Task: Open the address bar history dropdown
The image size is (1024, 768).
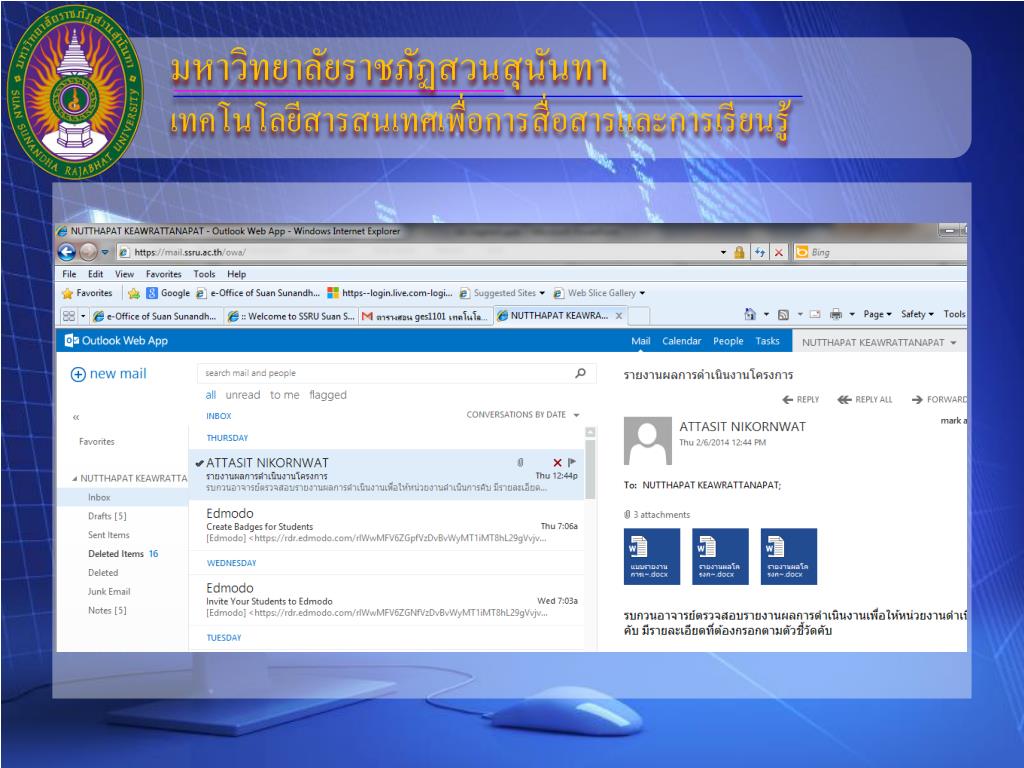Action: pyautogui.click(x=724, y=252)
